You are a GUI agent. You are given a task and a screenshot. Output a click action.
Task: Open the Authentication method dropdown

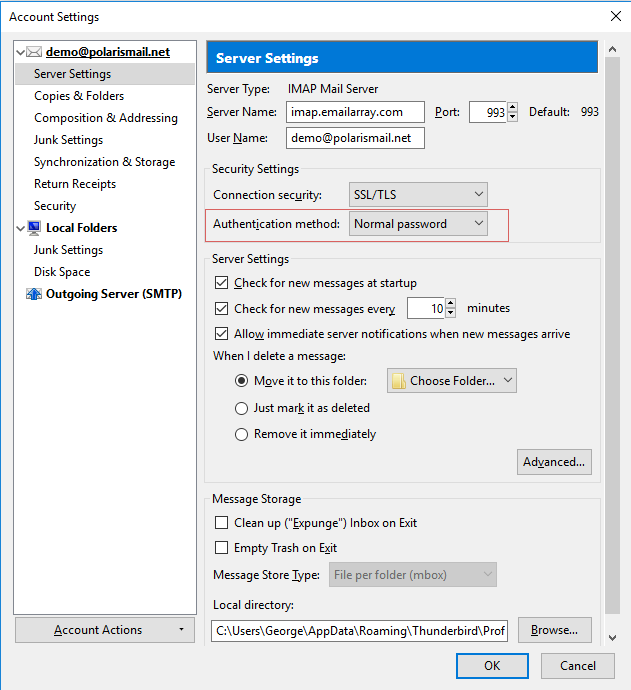[x=418, y=224]
